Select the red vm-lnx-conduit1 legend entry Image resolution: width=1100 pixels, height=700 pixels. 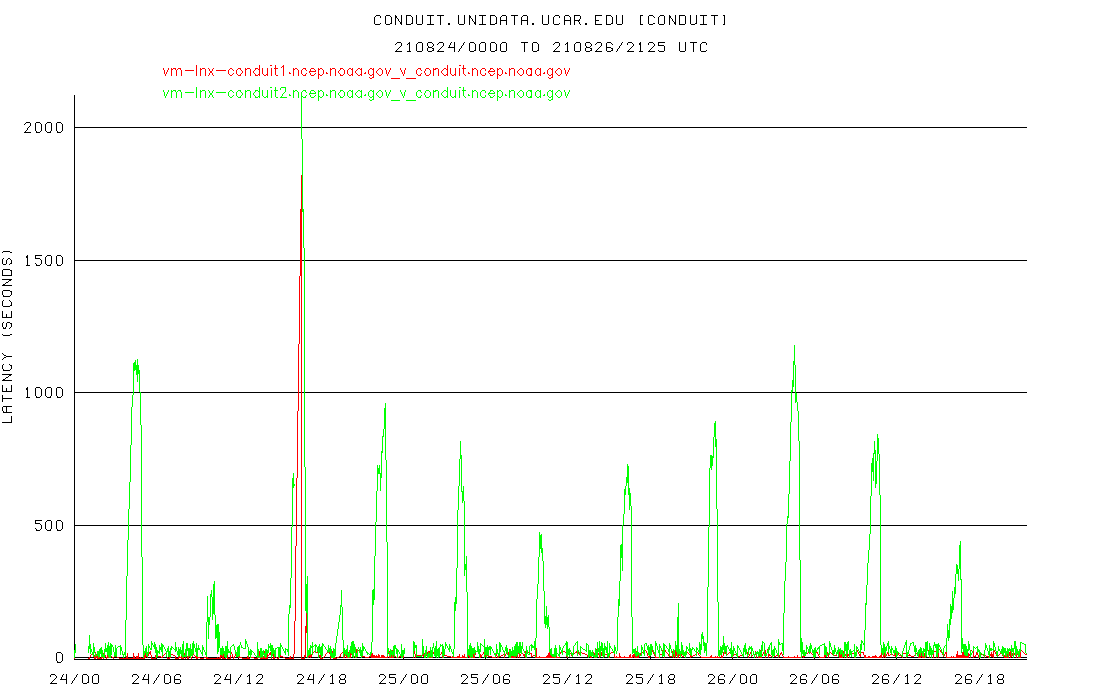pyautogui.click(x=366, y=71)
